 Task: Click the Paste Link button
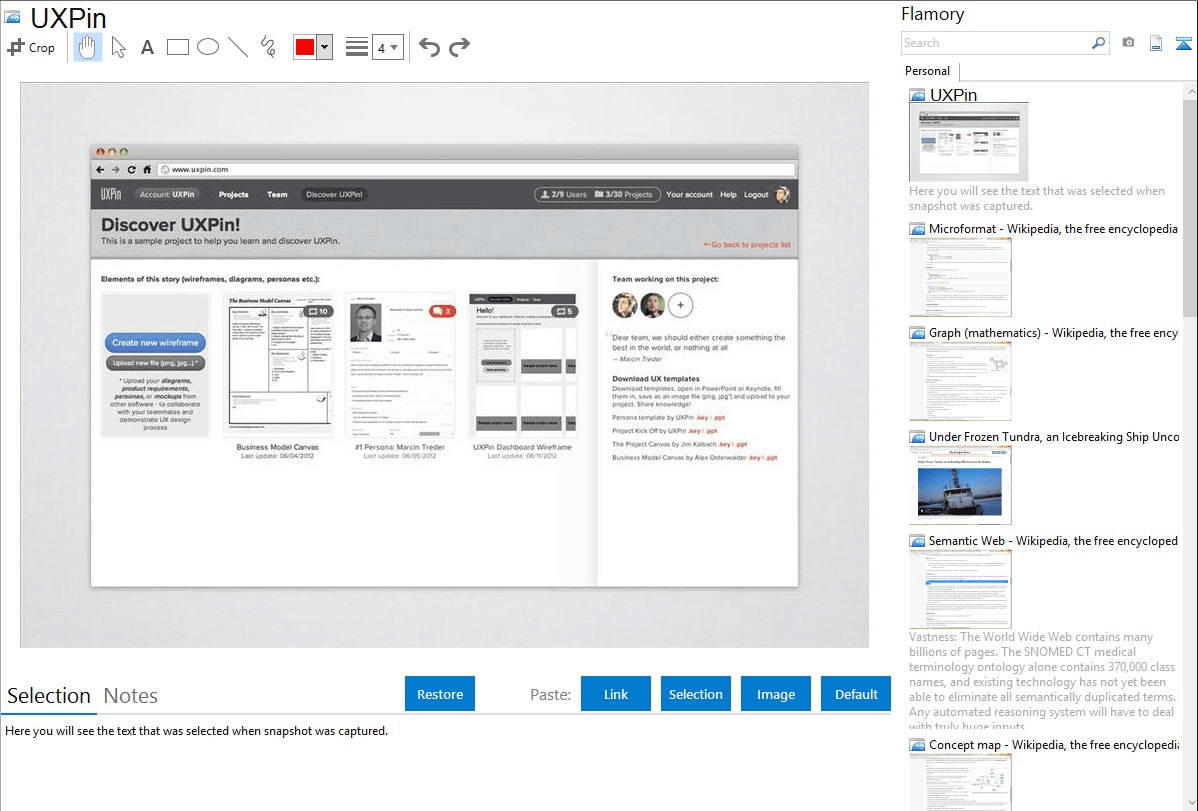(x=615, y=693)
